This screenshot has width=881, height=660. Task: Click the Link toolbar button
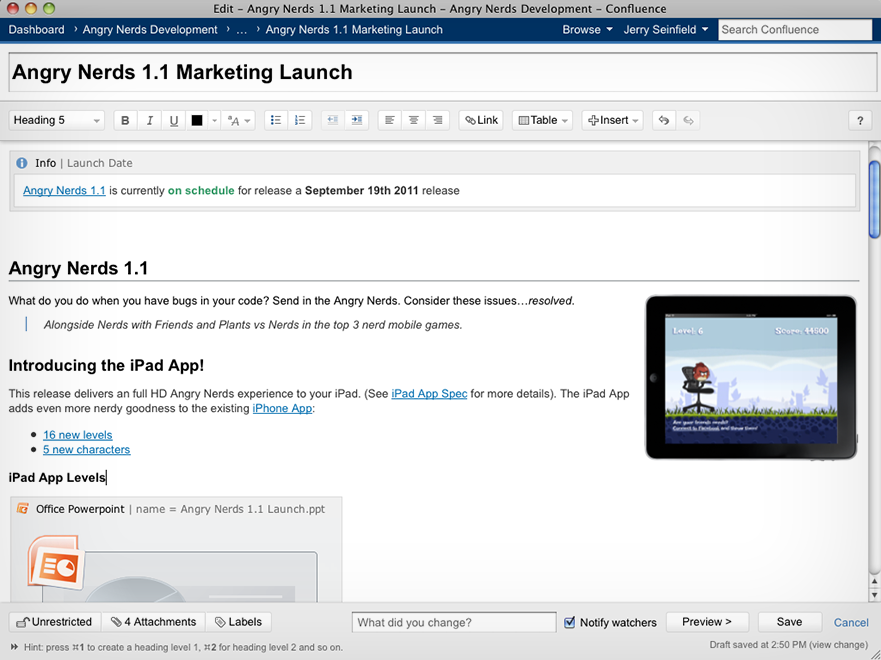[x=482, y=120]
